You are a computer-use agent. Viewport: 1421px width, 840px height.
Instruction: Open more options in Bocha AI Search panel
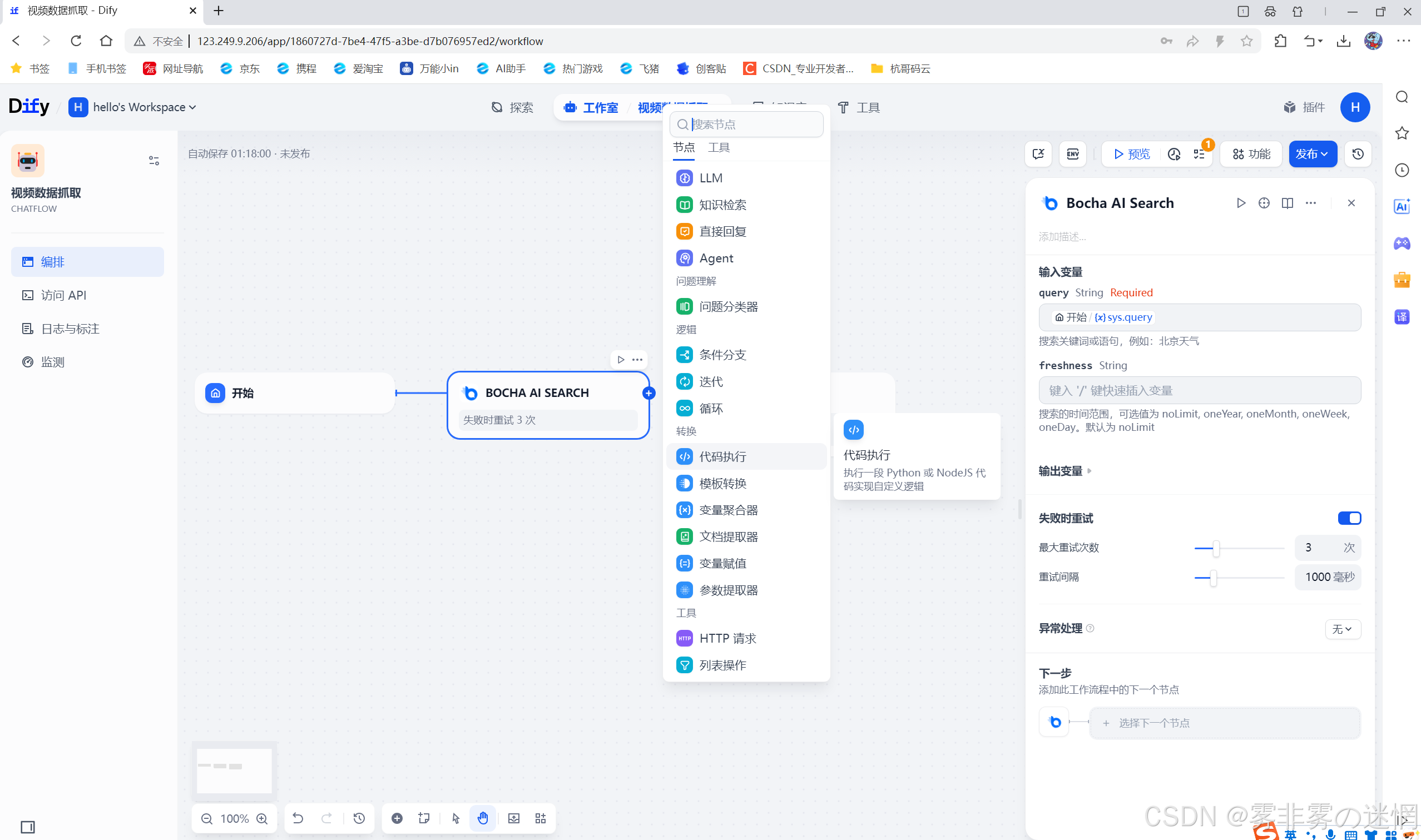1311,203
